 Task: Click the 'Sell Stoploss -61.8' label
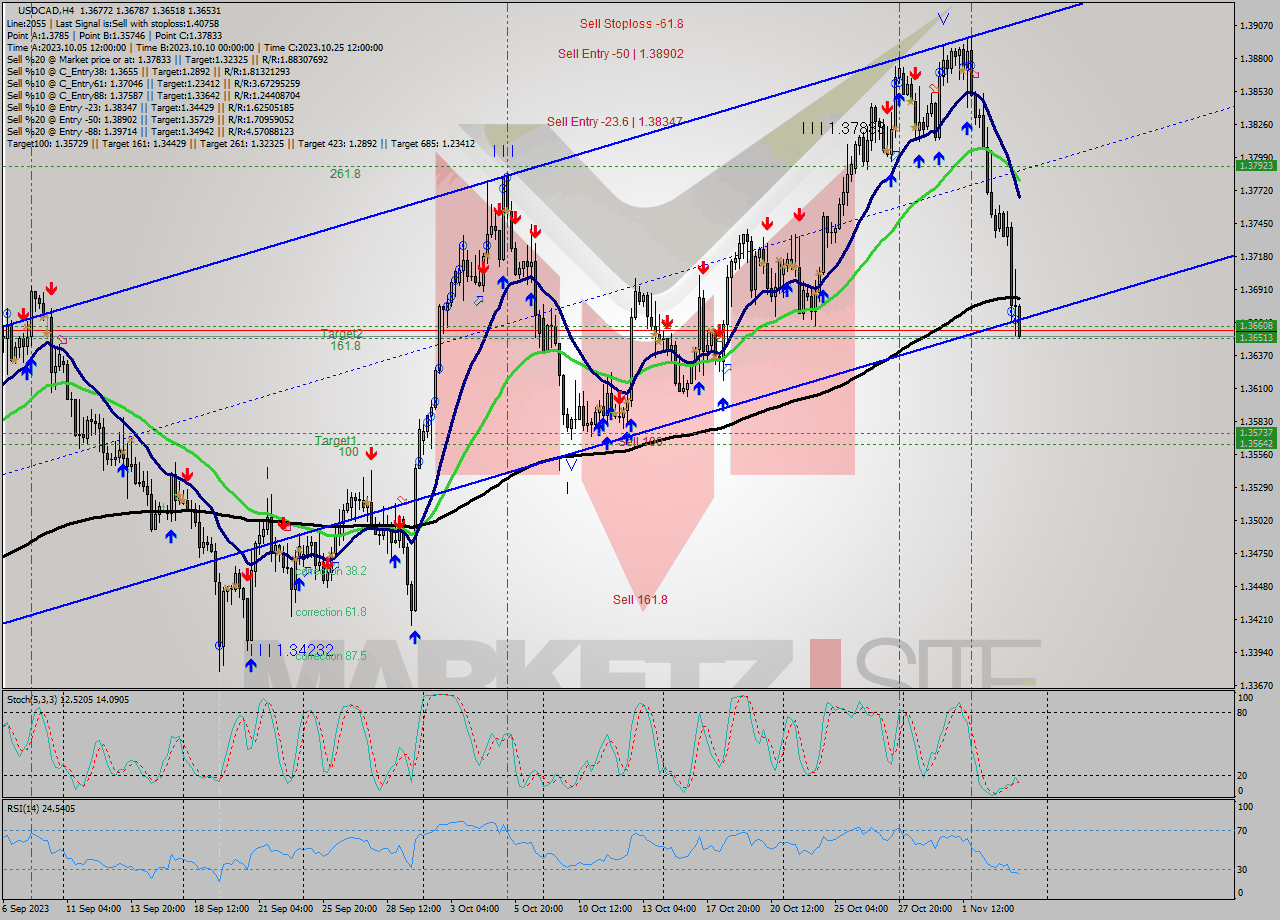(632, 24)
